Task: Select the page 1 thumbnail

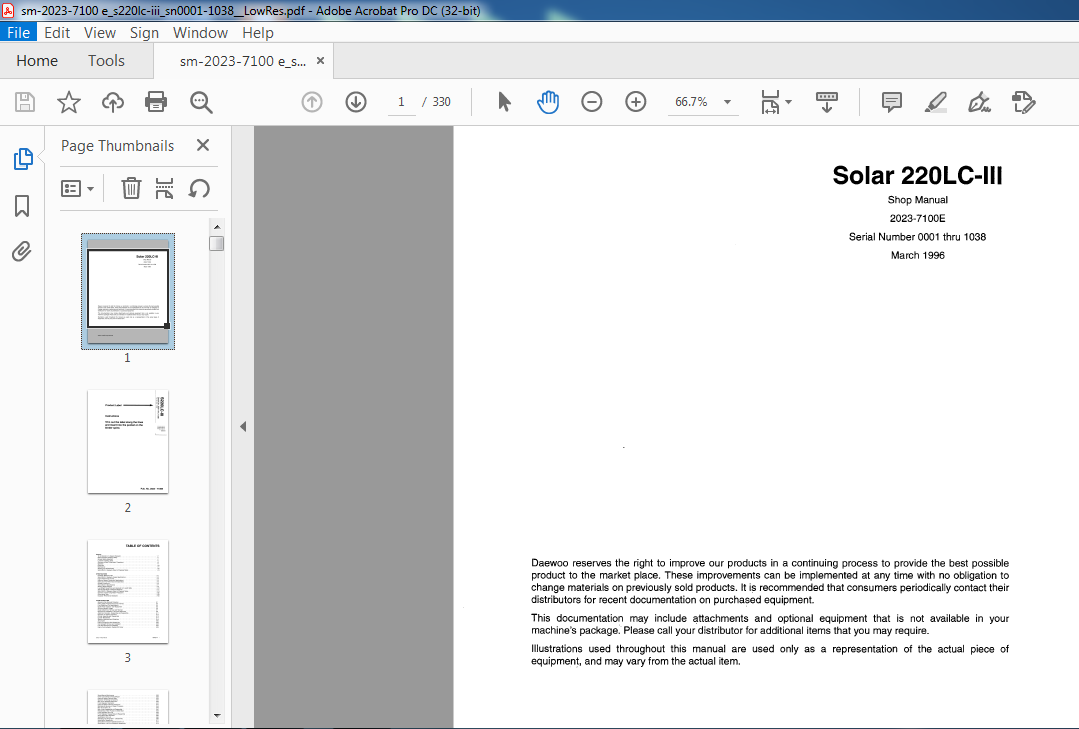Action: tap(128, 291)
